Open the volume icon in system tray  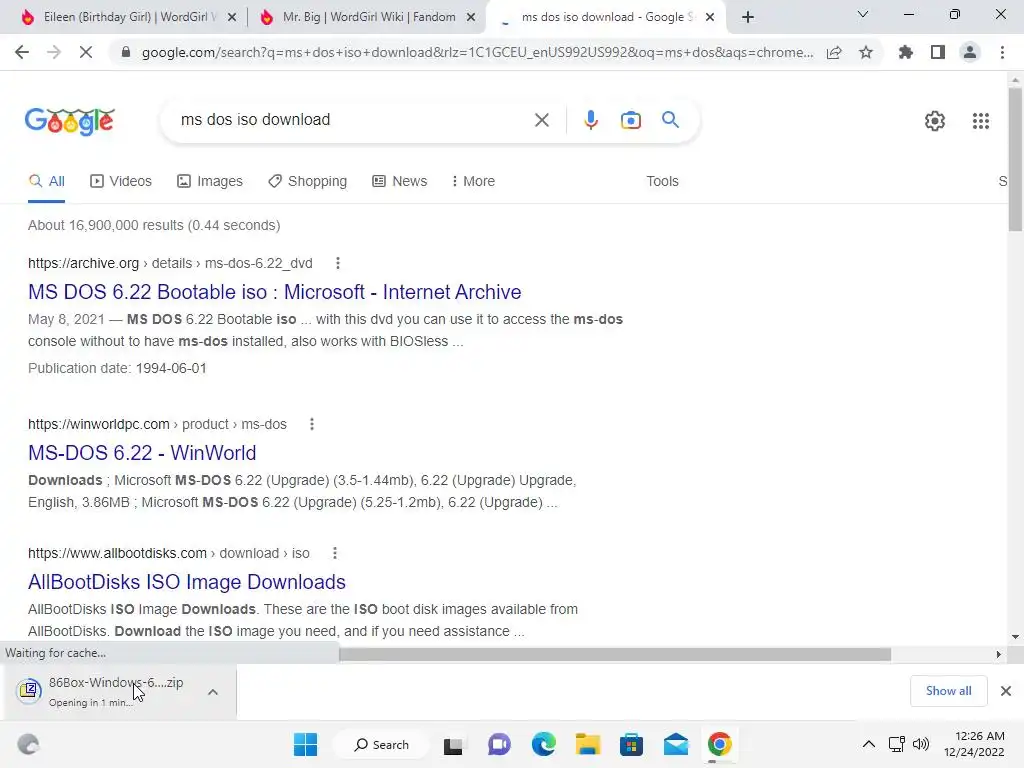click(921, 744)
